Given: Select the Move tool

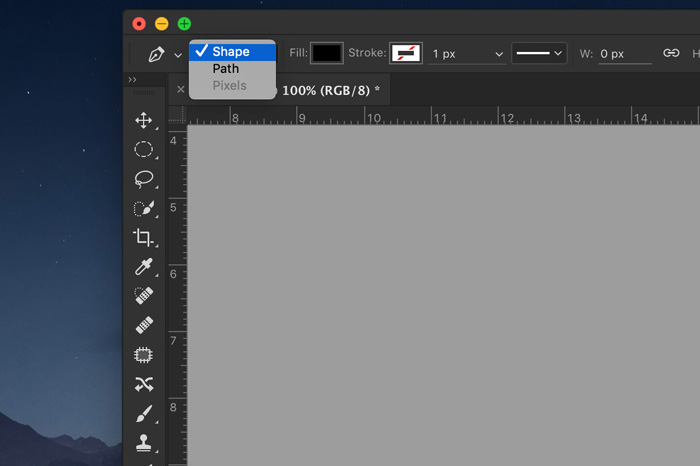Looking at the screenshot, I should pos(143,120).
